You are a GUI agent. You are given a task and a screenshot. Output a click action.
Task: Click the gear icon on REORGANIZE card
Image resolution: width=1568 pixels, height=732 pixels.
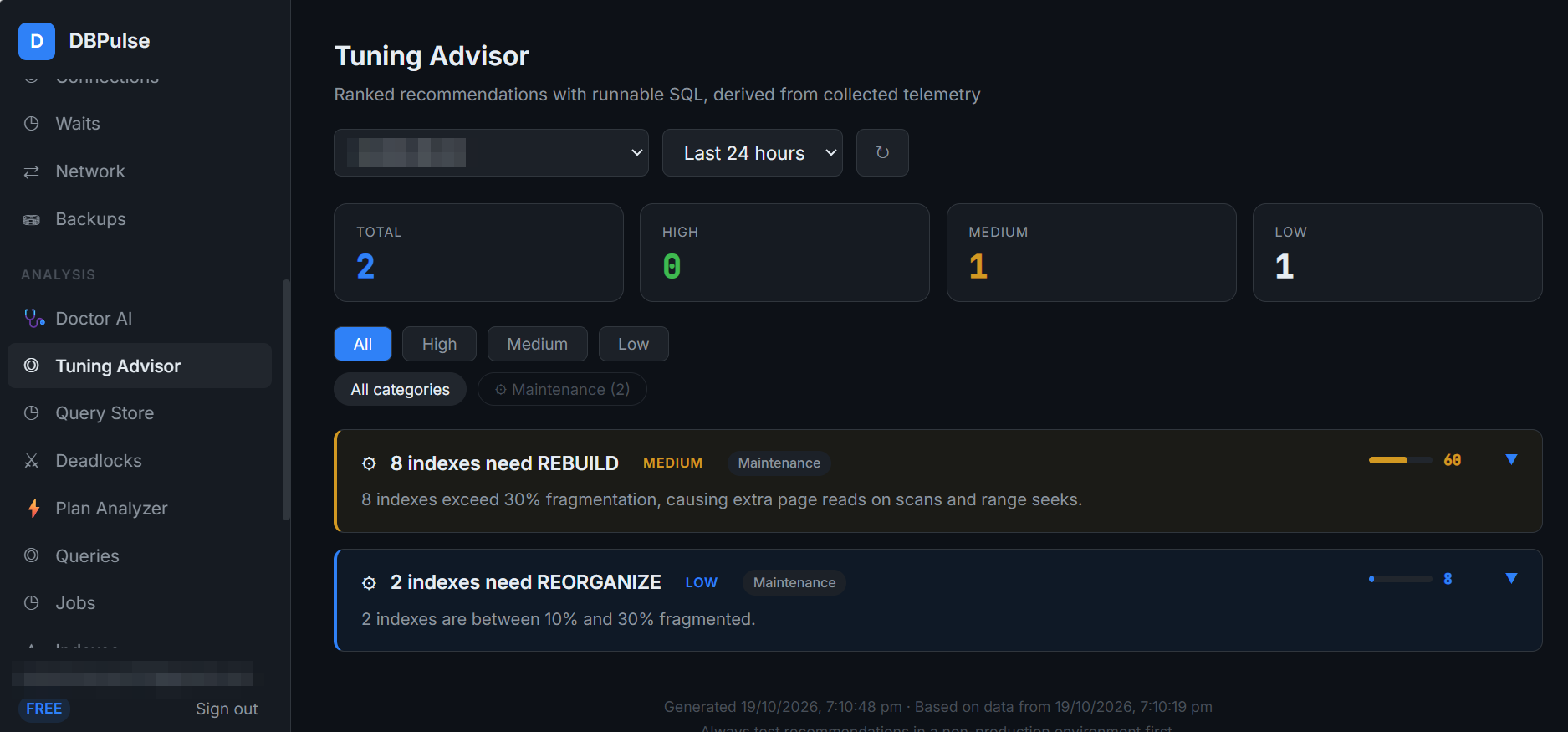tap(369, 583)
